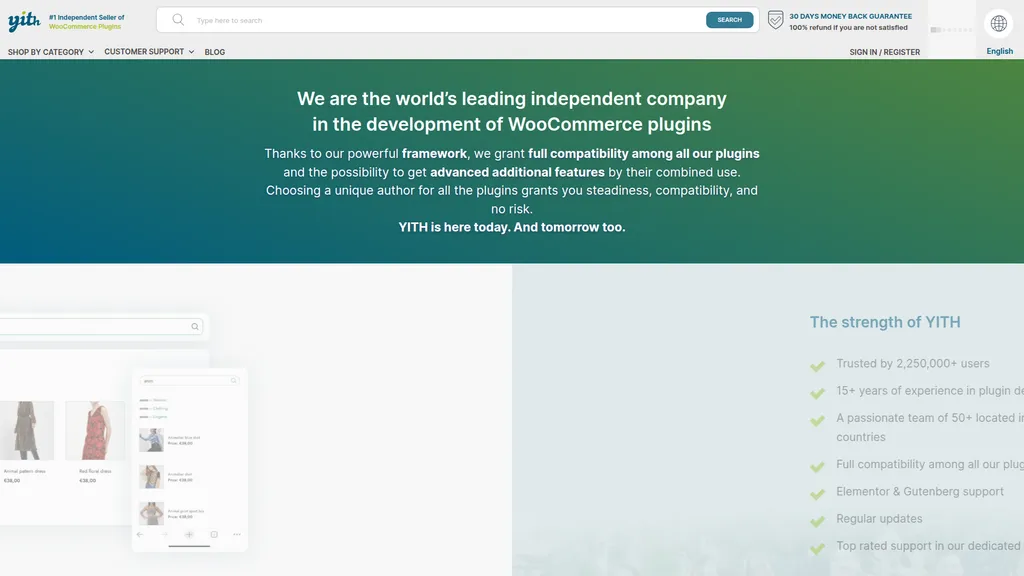1024x576 pixels.
Task: Click the hero headline about WooCommerce plugins
Action: pos(512,111)
